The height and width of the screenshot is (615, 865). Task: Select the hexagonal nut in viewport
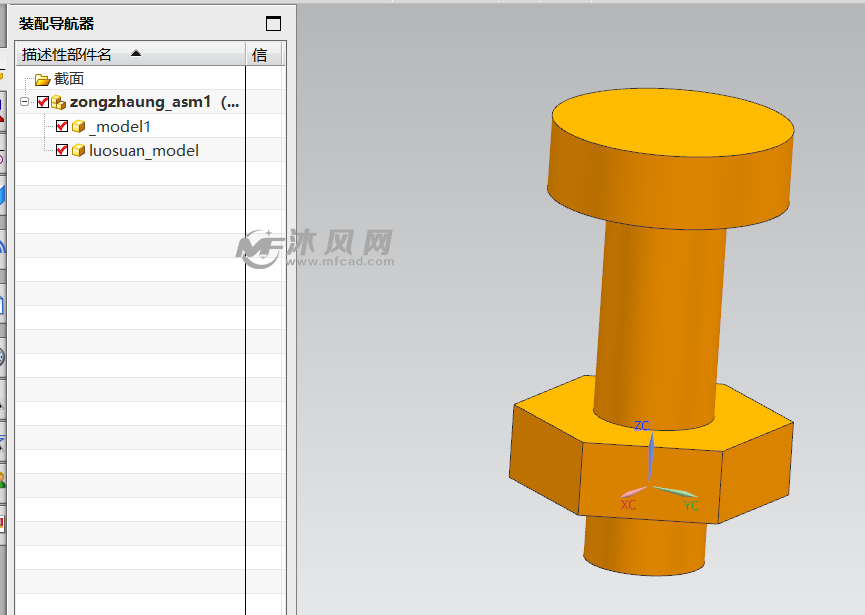click(x=651, y=469)
